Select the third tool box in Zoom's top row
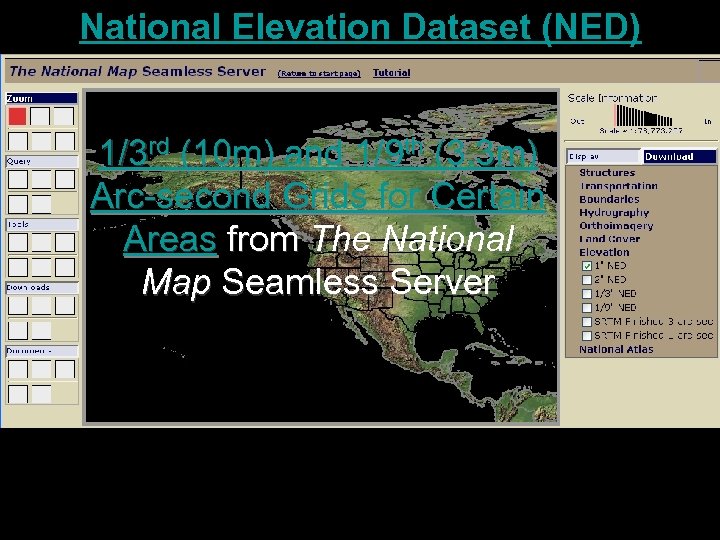The width and height of the screenshot is (720, 540). pos(64,116)
